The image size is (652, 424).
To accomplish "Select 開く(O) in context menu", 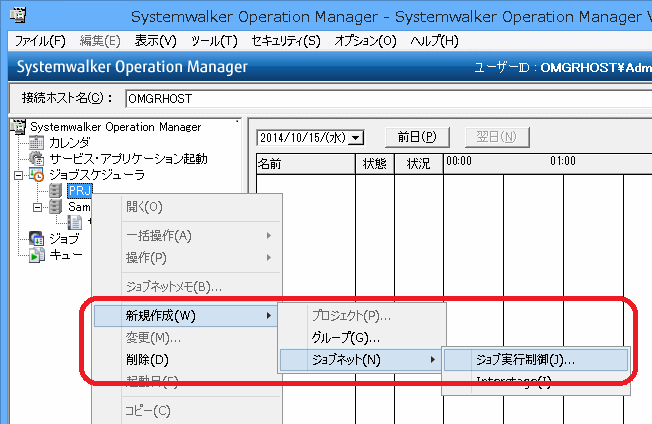I will click(188, 207).
